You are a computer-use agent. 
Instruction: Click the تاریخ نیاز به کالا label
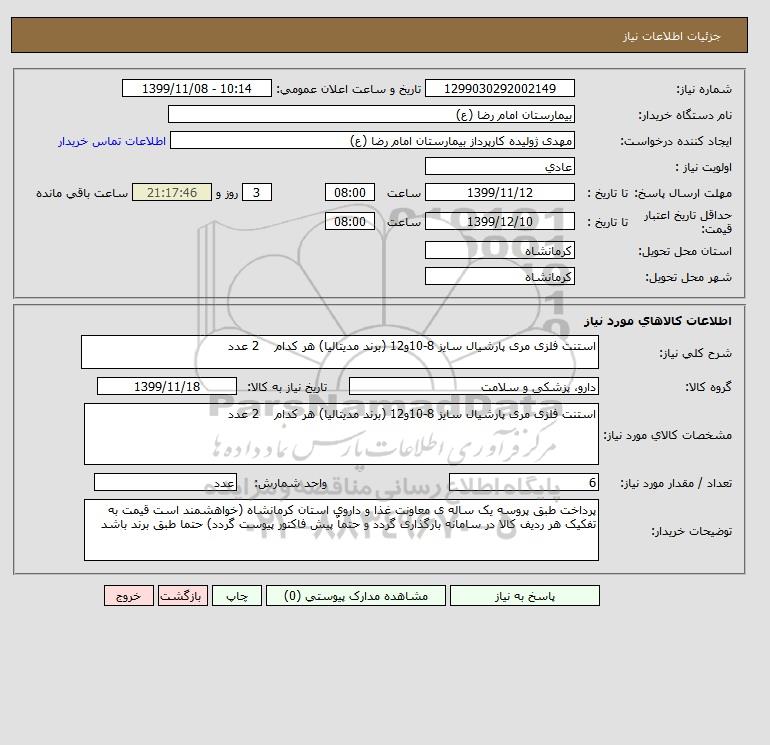[287, 387]
